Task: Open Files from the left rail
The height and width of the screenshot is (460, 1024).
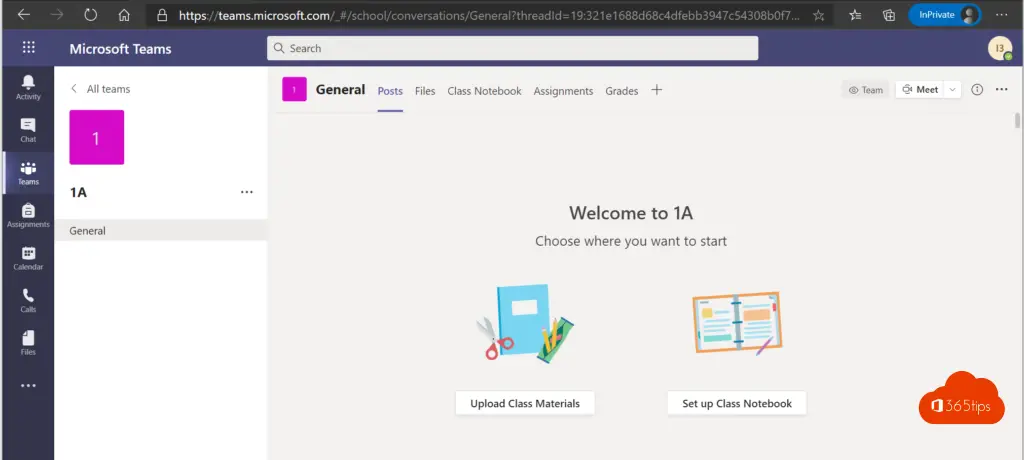Action: point(28,343)
